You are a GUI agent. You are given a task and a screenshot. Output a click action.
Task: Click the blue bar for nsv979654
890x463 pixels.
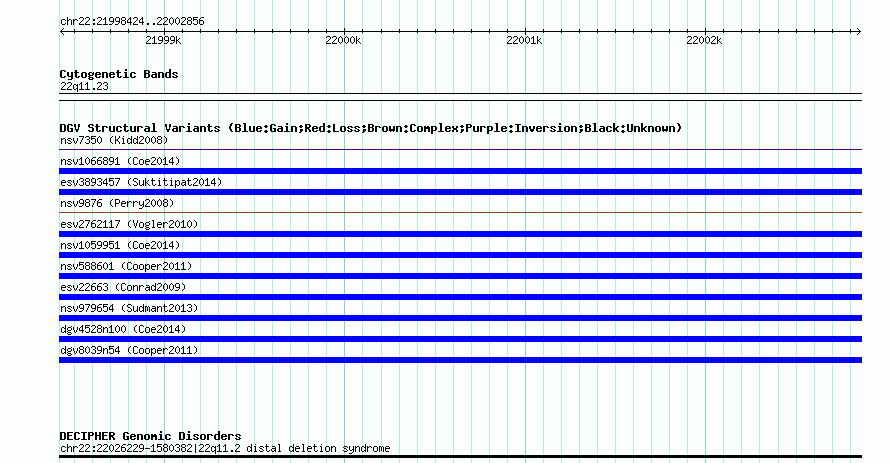460,318
